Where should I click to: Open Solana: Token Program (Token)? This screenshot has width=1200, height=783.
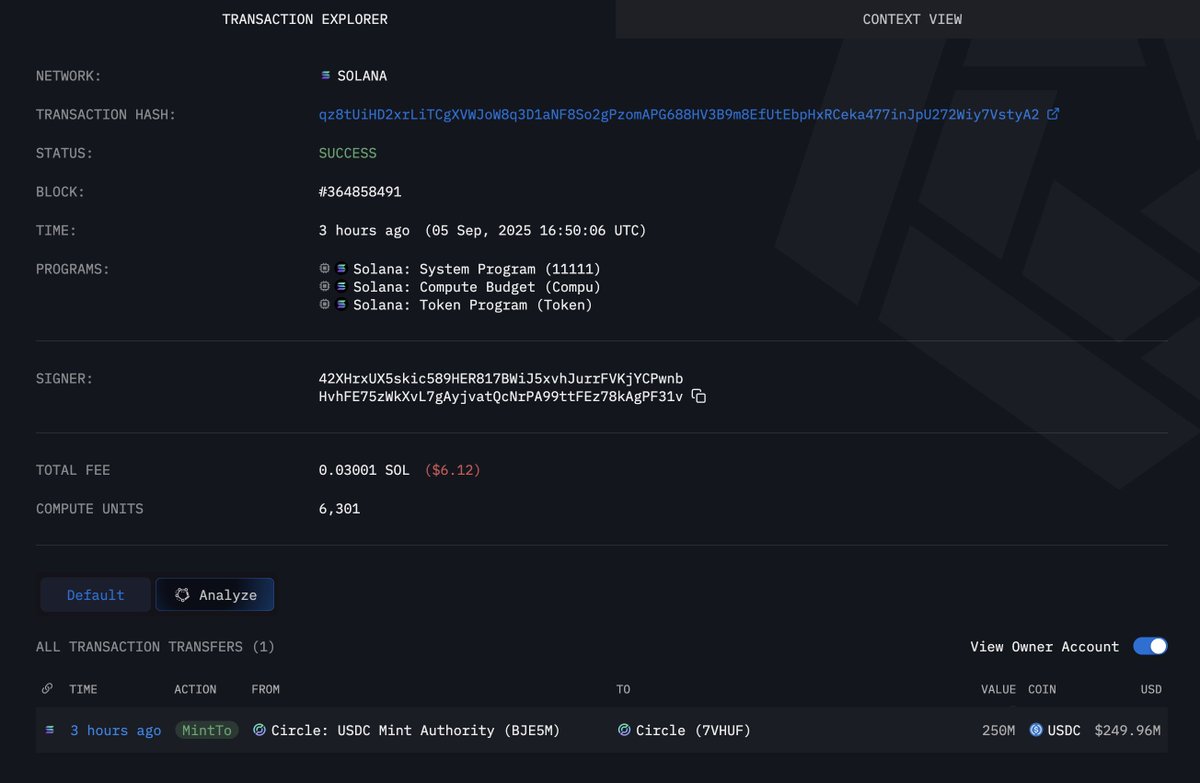[473, 305]
